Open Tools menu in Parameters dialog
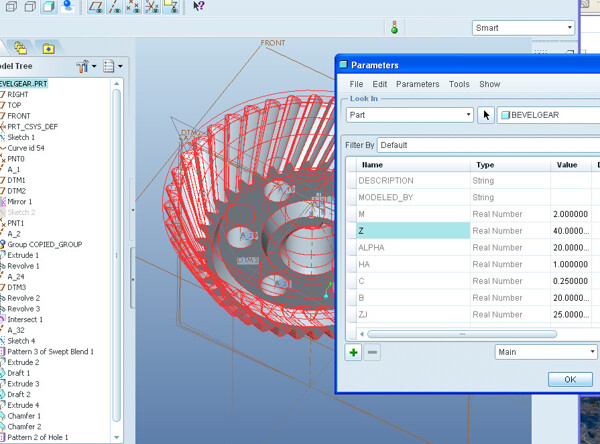The width and height of the screenshot is (600, 444). pos(459,84)
